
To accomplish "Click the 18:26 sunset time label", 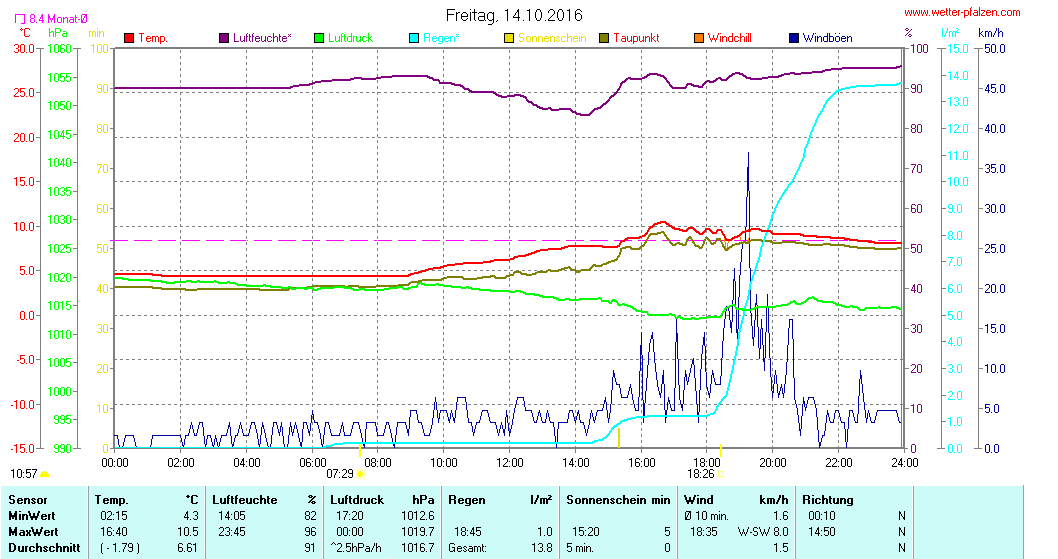I will pos(701,474).
